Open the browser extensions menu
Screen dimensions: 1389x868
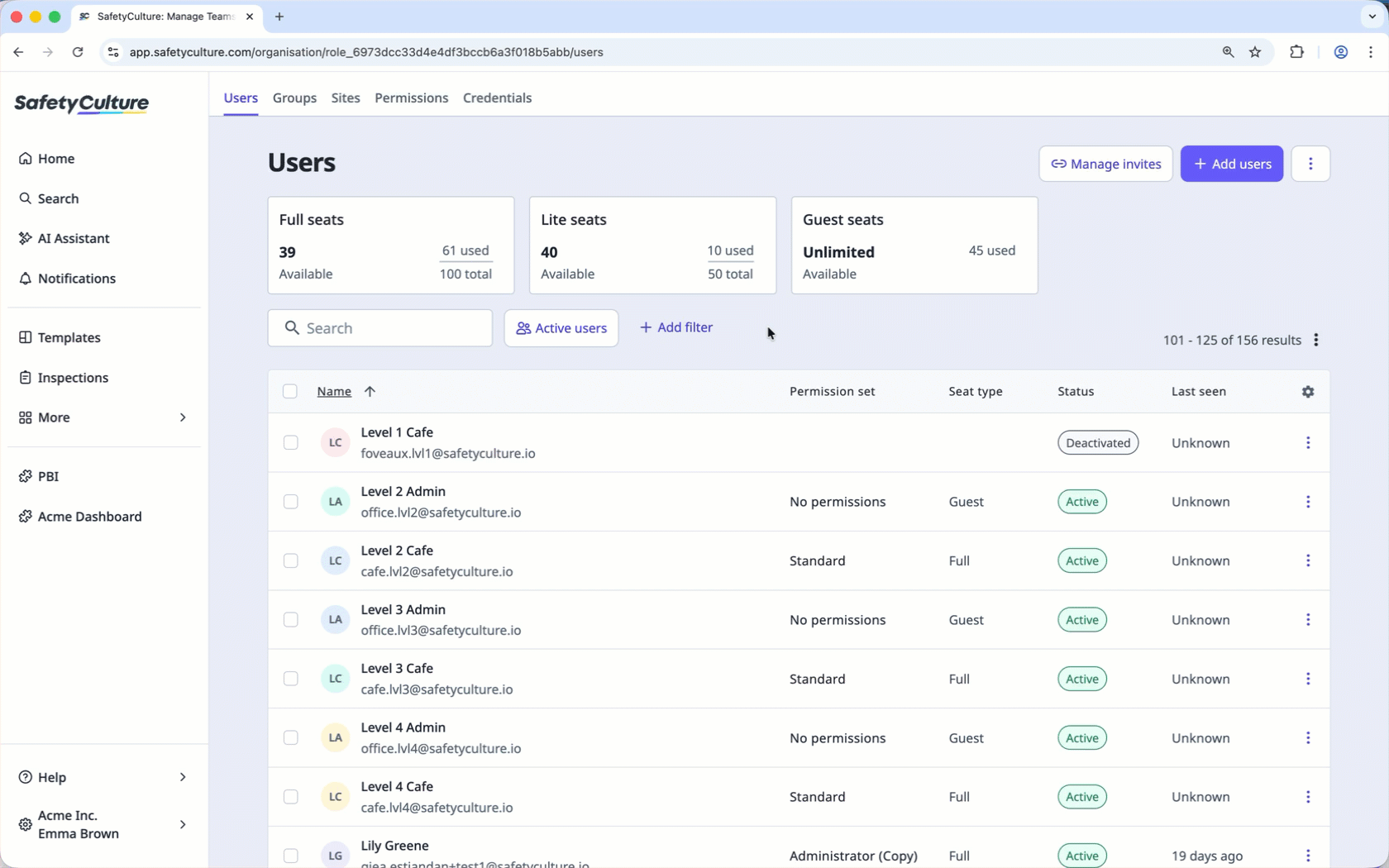coord(1296,52)
